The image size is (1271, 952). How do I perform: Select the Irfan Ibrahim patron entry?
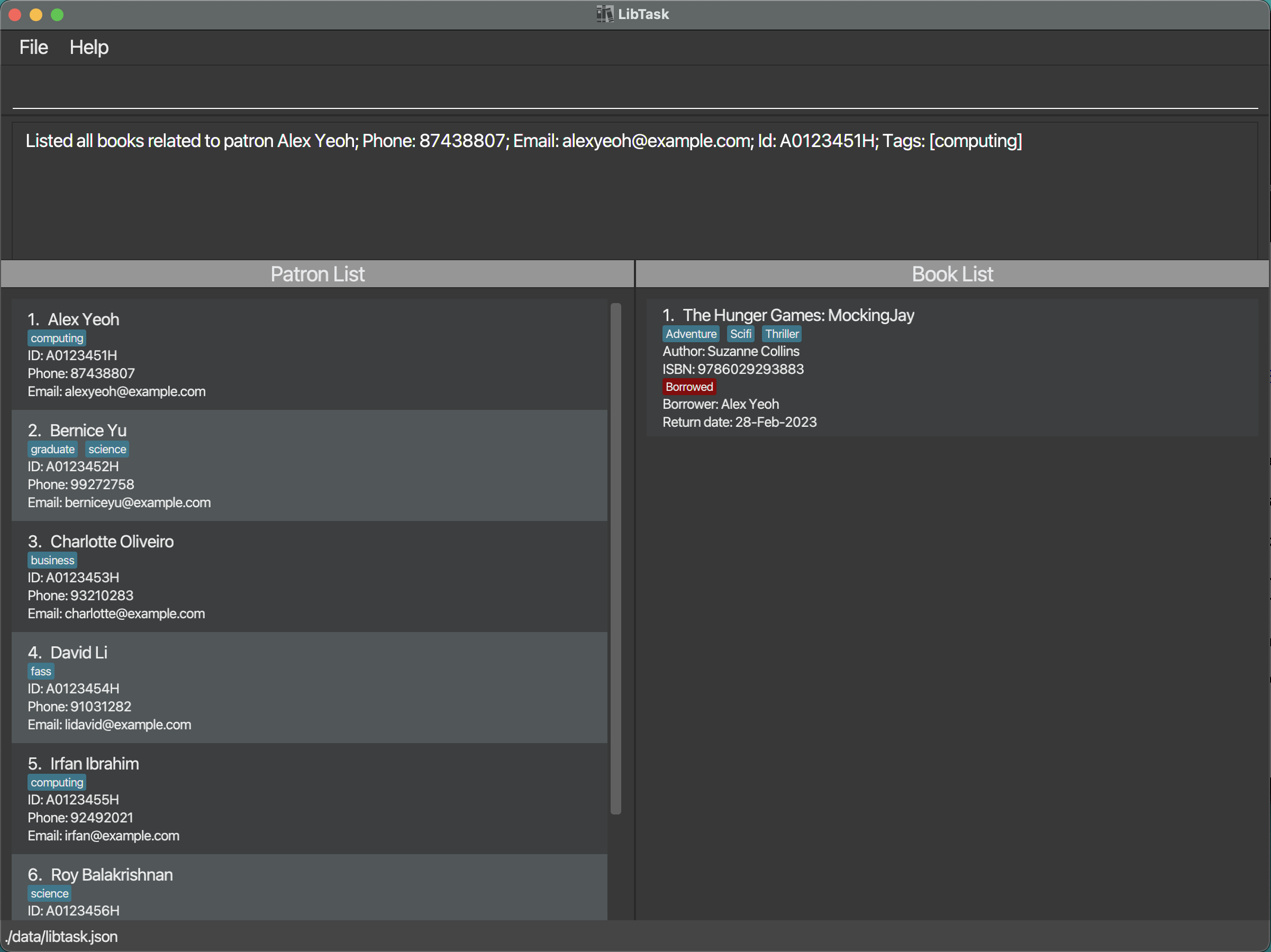point(309,798)
